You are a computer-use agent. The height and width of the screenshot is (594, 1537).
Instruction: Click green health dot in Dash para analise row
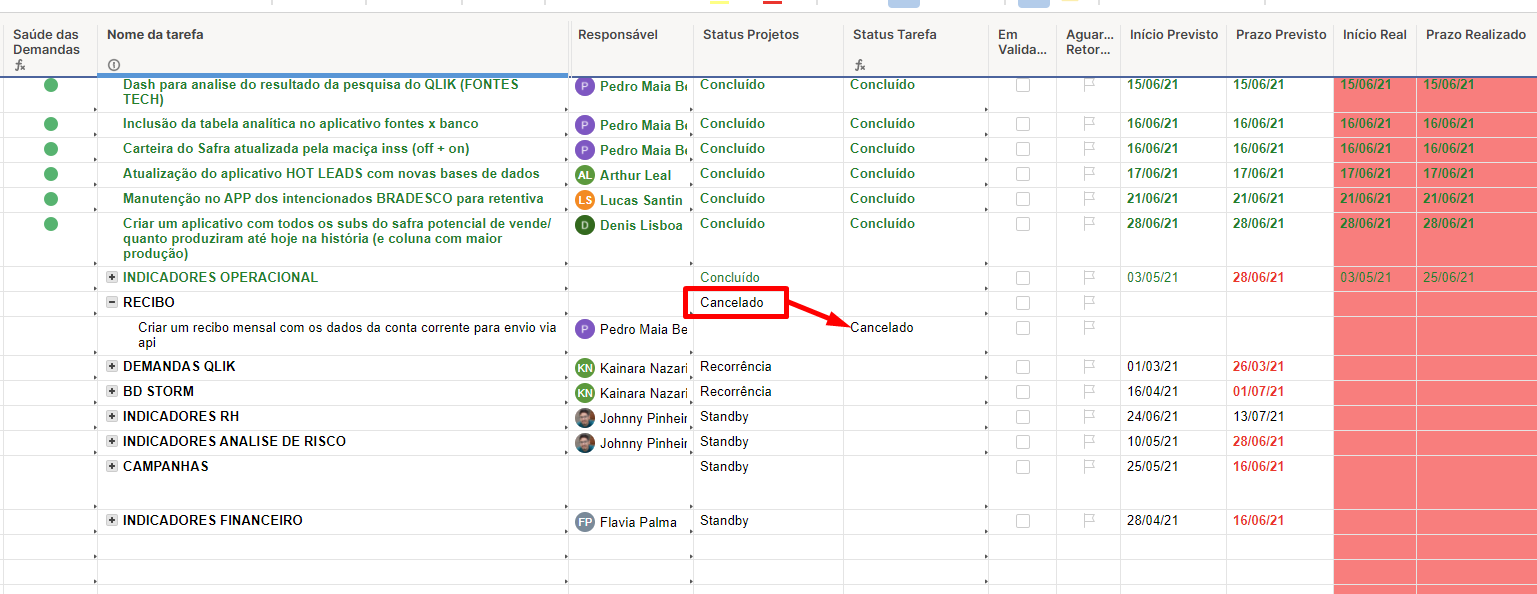pyautogui.click(x=51, y=85)
